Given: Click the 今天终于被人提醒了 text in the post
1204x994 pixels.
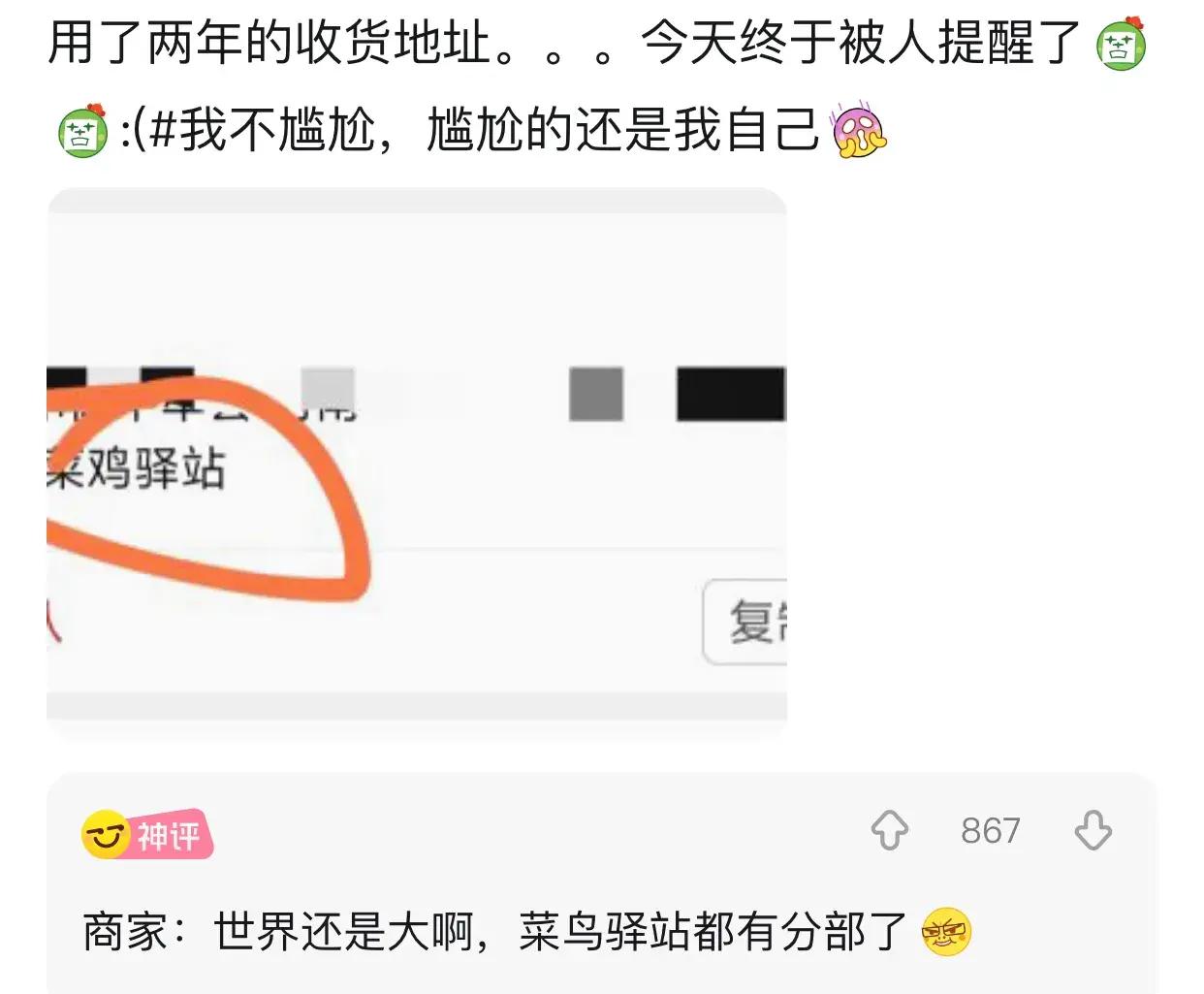Looking at the screenshot, I should pyautogui.click(x=861, y=44).
